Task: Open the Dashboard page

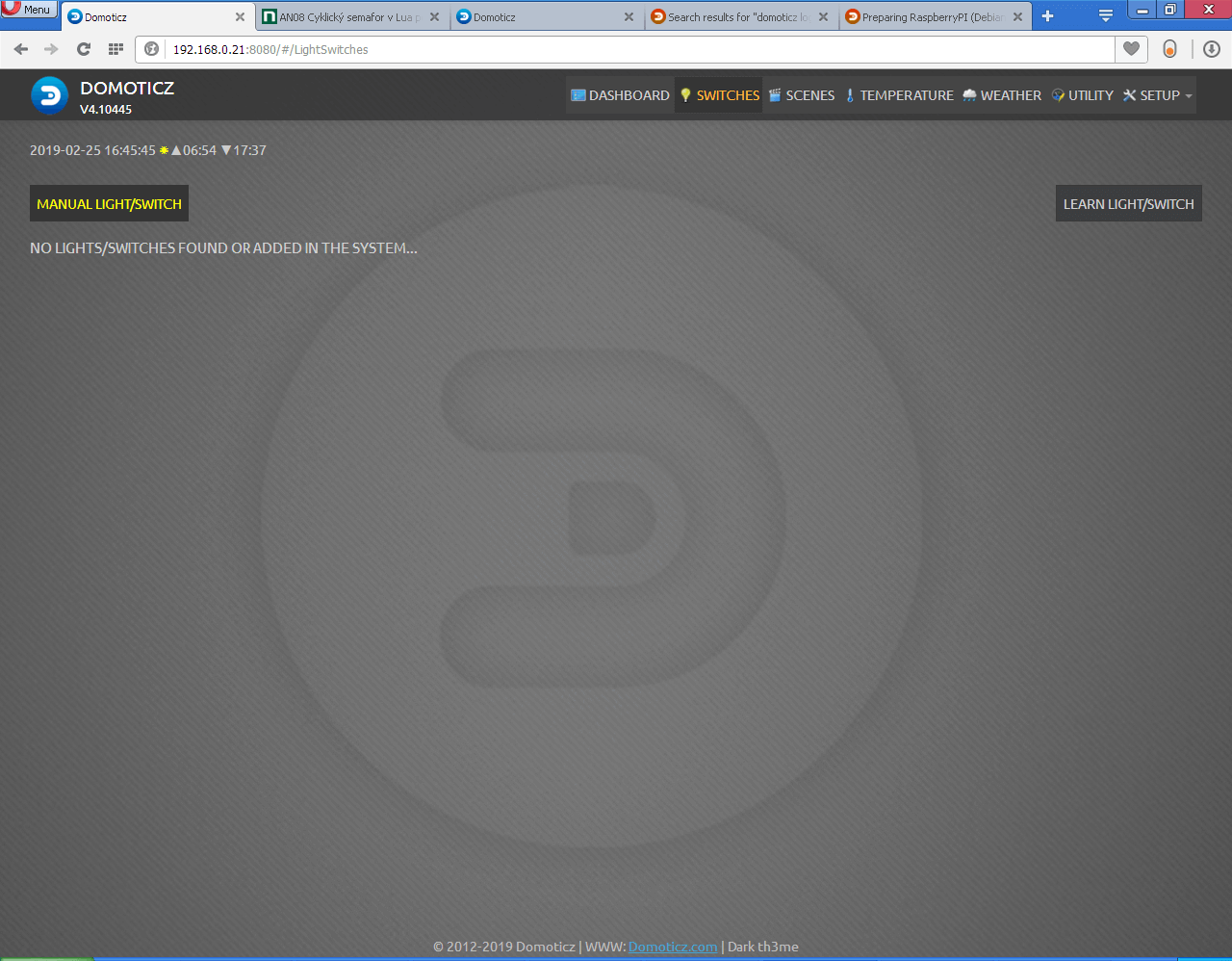Action: tap(620, 95)
